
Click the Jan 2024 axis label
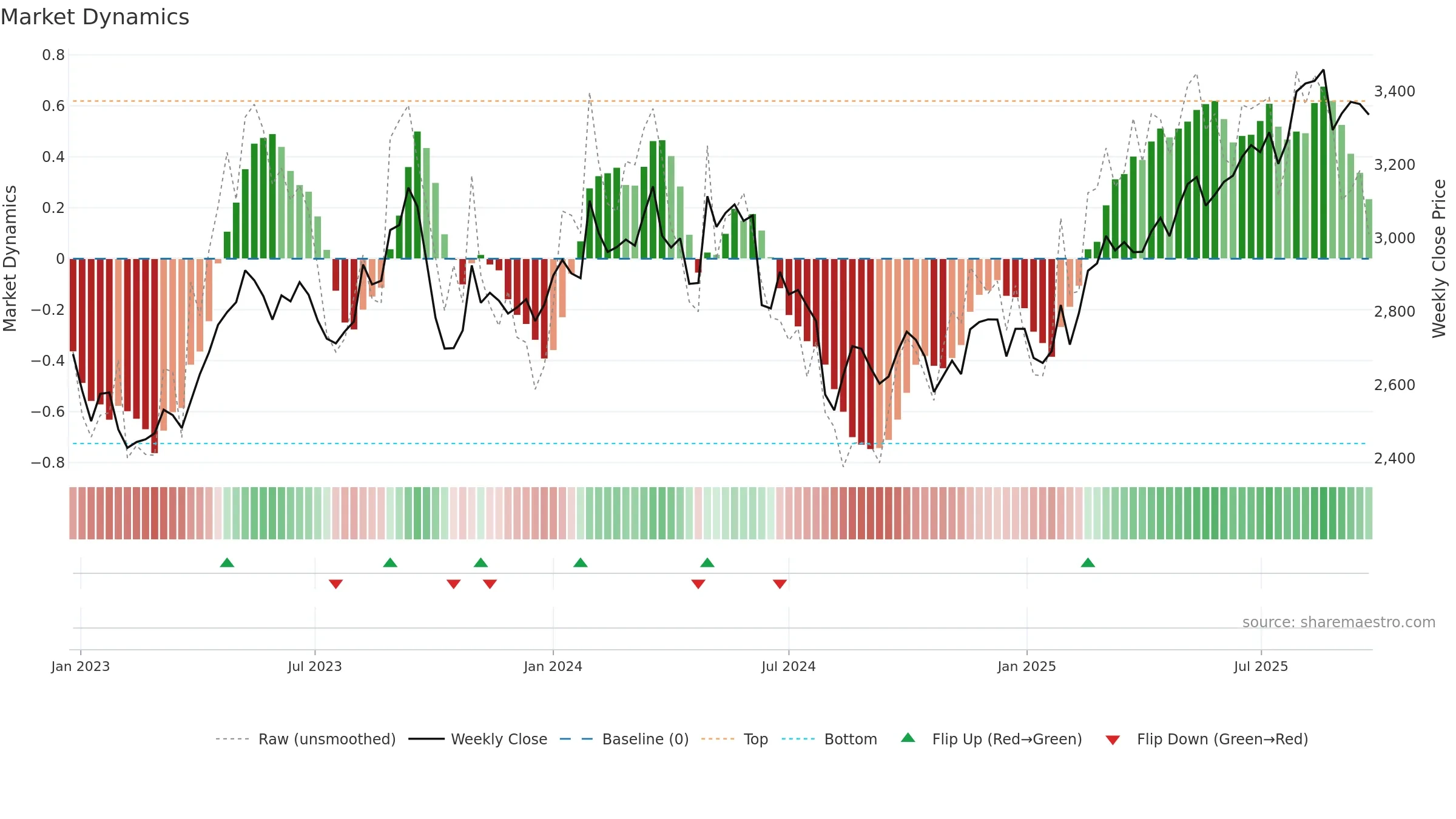(x=553, y=666)
